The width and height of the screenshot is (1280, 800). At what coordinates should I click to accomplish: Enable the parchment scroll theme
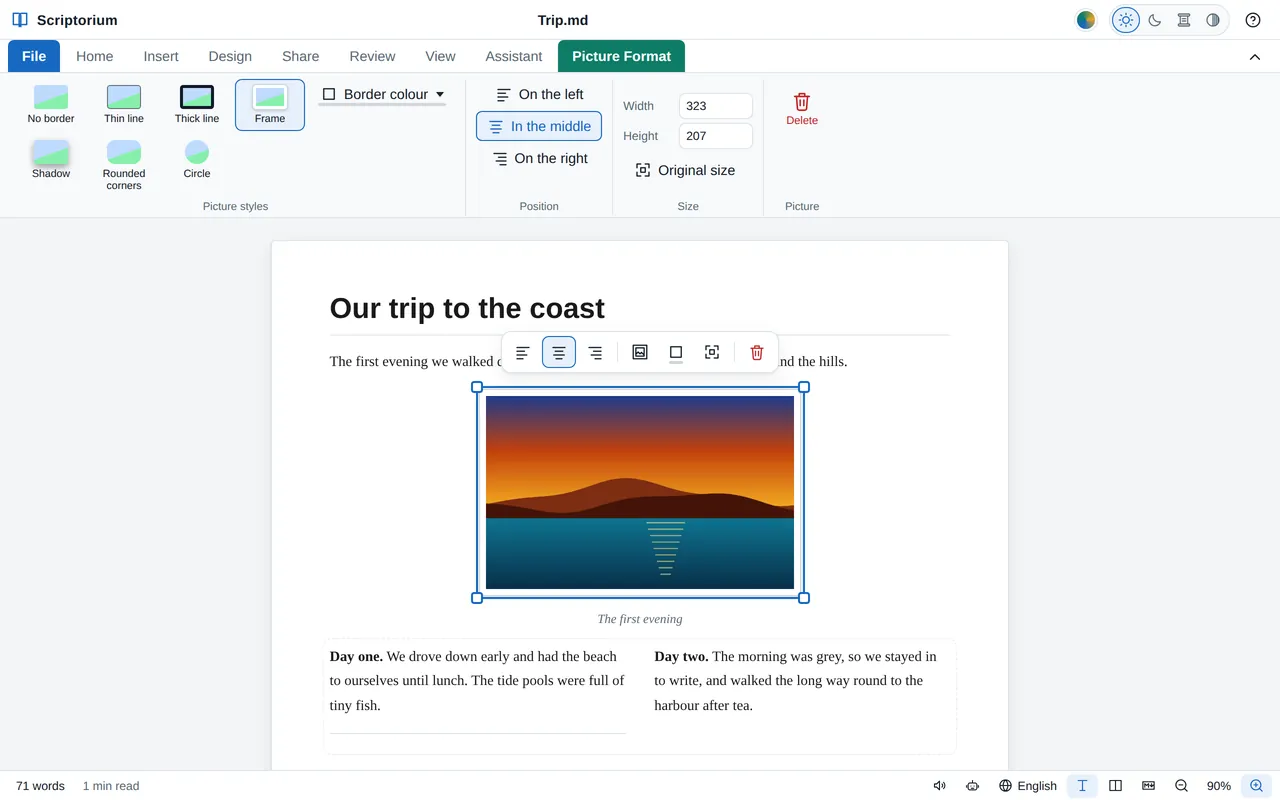pos(1184,20)
